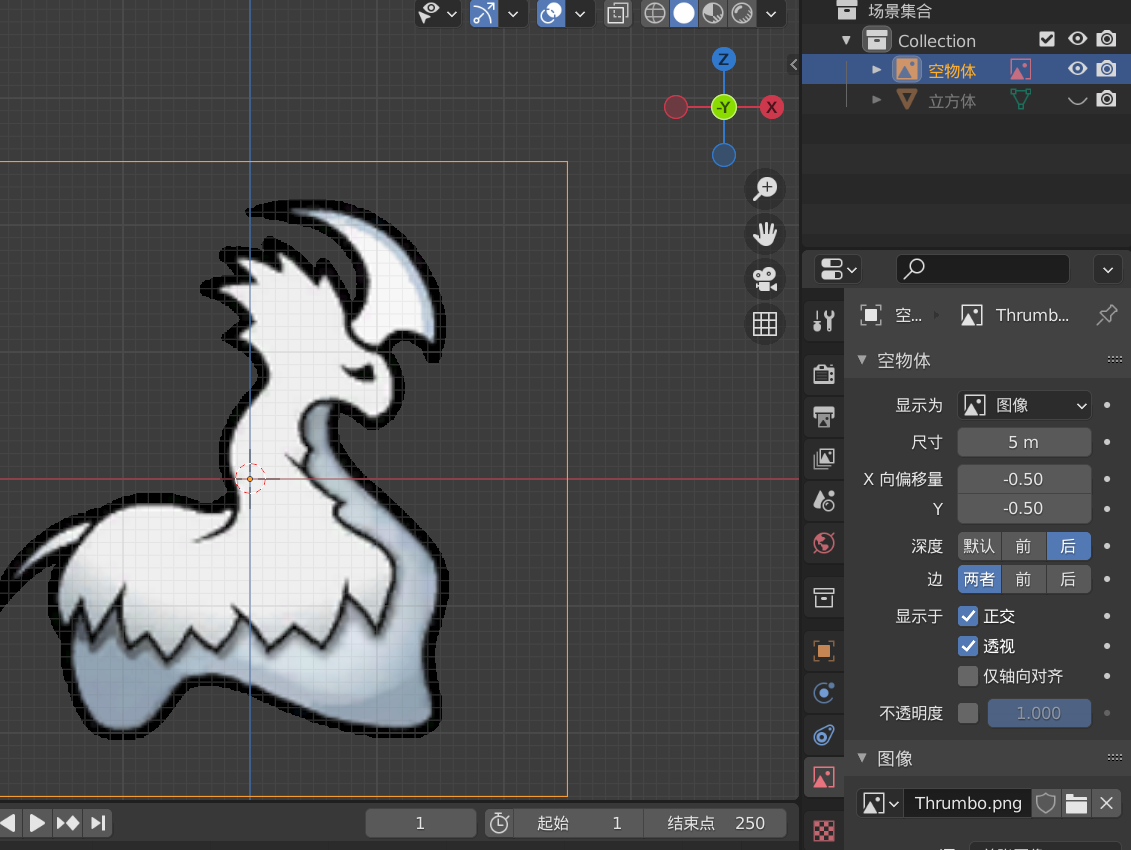This screenshot has height=850, width=1131.
Task: Enable 仅轴向对齐 checkbox
Action: (x=968, y=676)
